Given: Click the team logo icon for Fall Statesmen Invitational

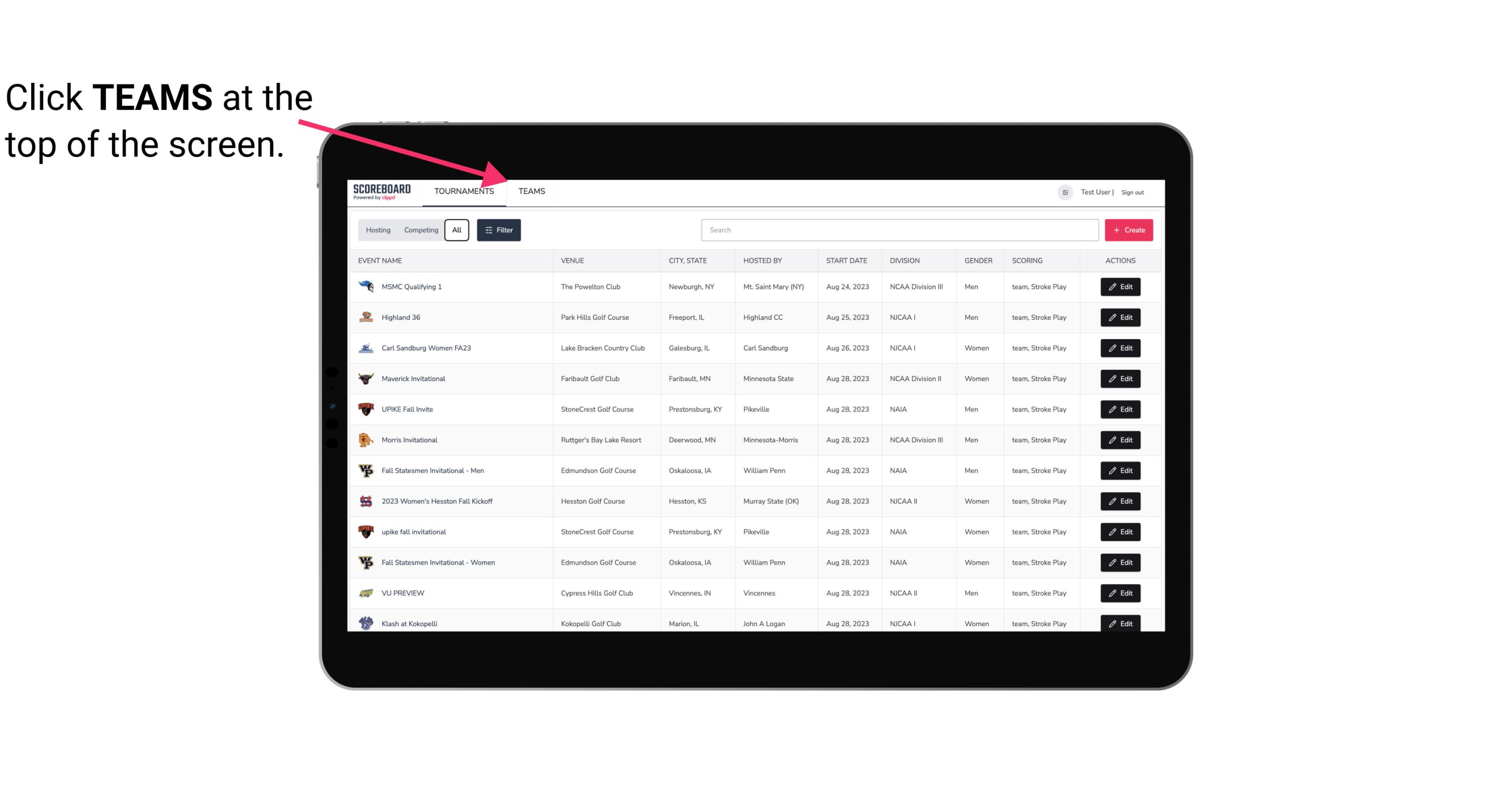Looking at the screenshot, I should click(366, 470).
